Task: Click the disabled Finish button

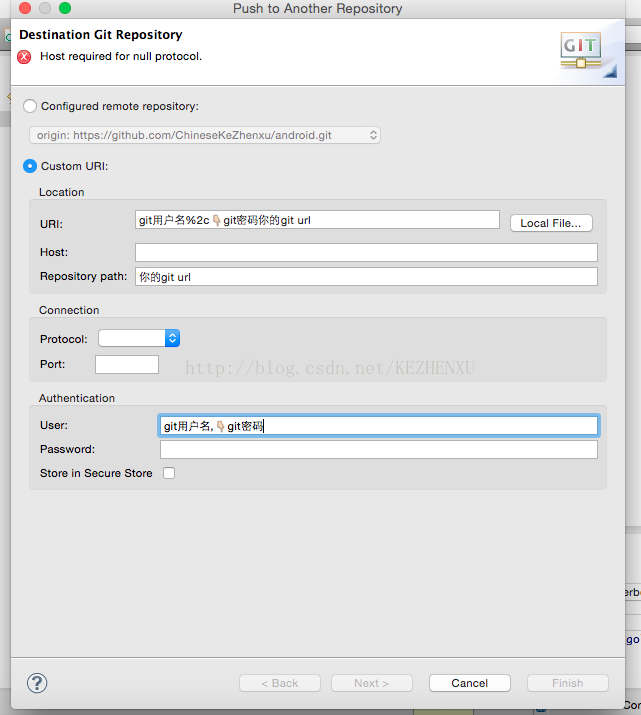Action: [568, 683]
